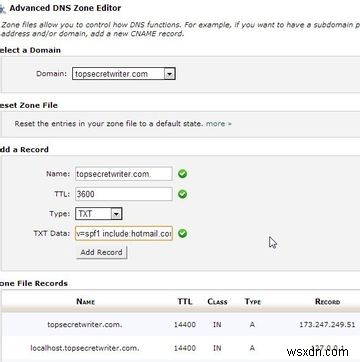The height and width of the screenshot is (362, 360).
Task: Click the IN class in topsecretwriter.com. row
Action: 217,324
